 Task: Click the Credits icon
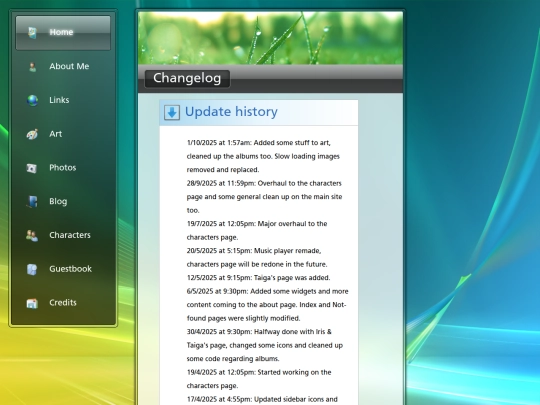(x=32, y=303)
